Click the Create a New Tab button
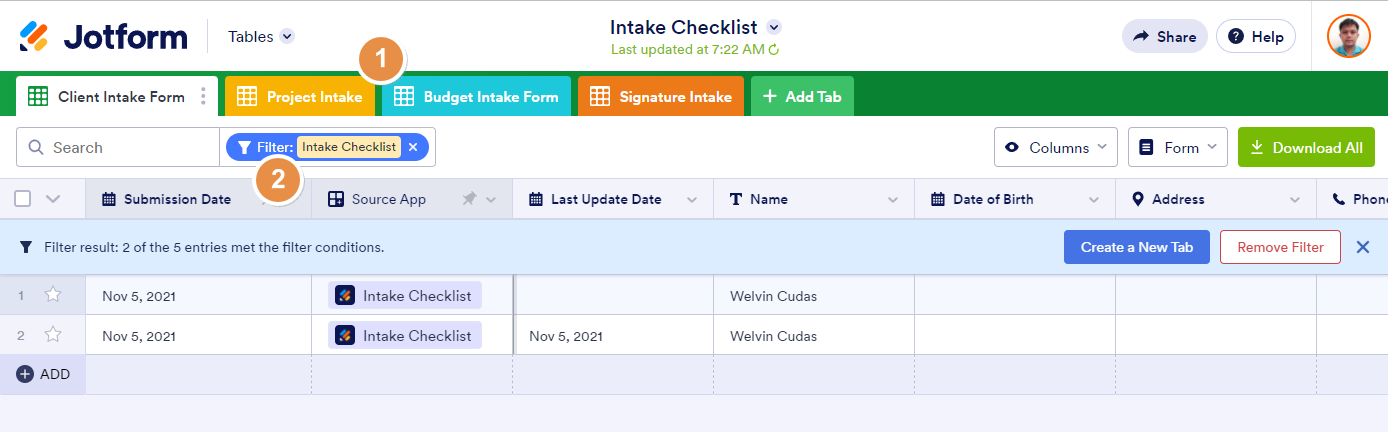This screenshot has height=432, width=1388. click(1136, 247)
